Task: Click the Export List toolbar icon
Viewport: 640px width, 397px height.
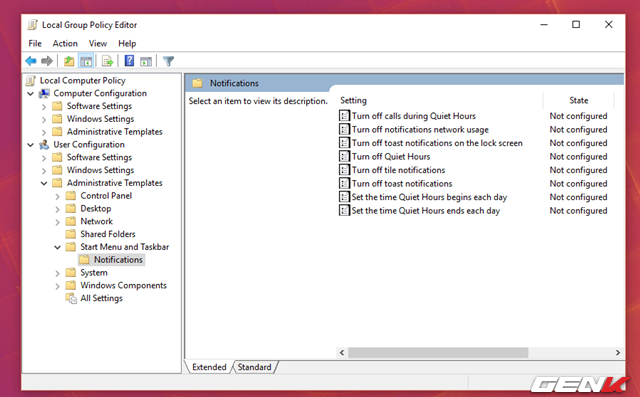Action: click(107, 61)
